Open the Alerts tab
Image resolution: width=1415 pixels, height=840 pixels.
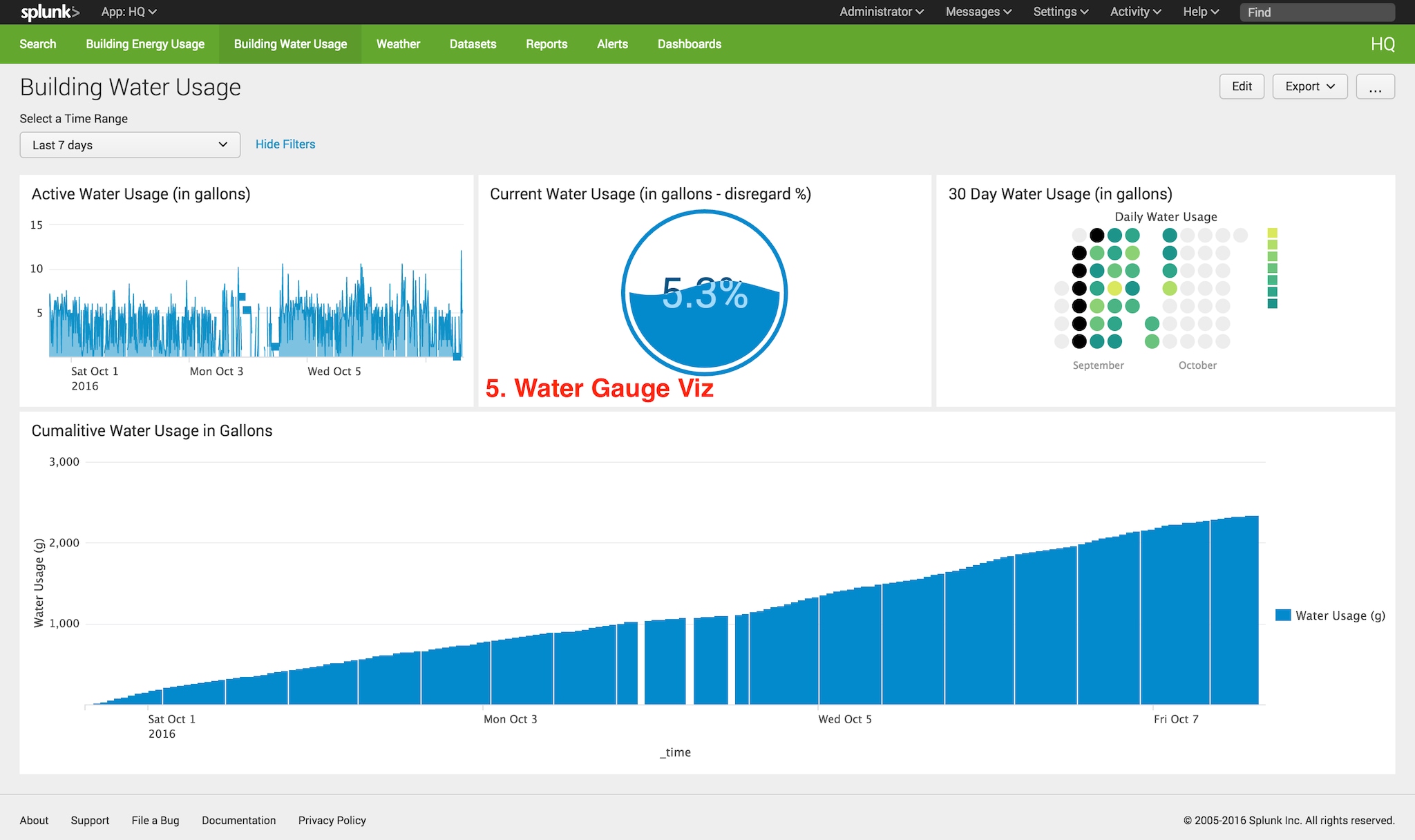(x=612, y=44)
